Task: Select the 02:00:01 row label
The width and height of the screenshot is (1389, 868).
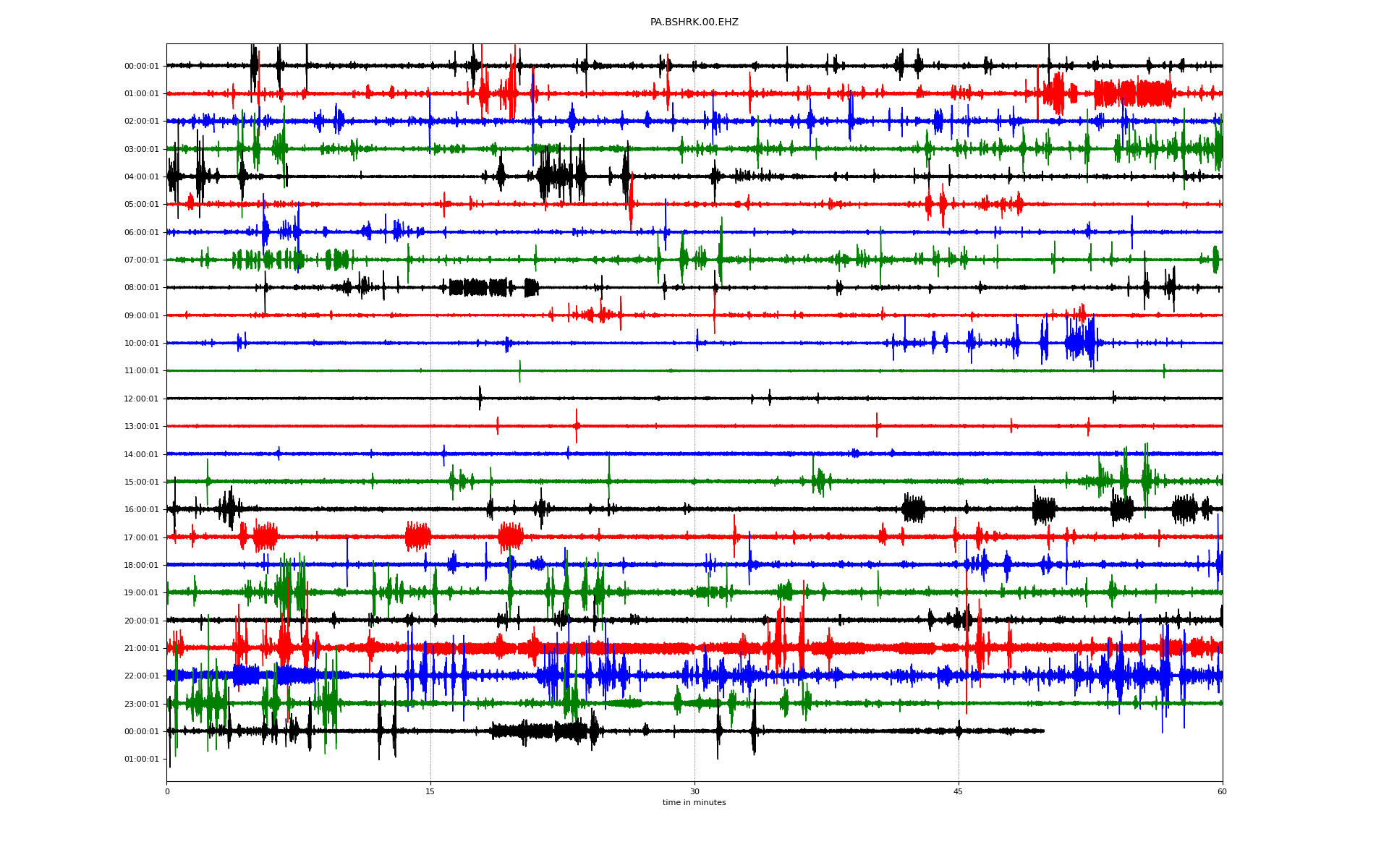Action: click(x=142, y=122)
